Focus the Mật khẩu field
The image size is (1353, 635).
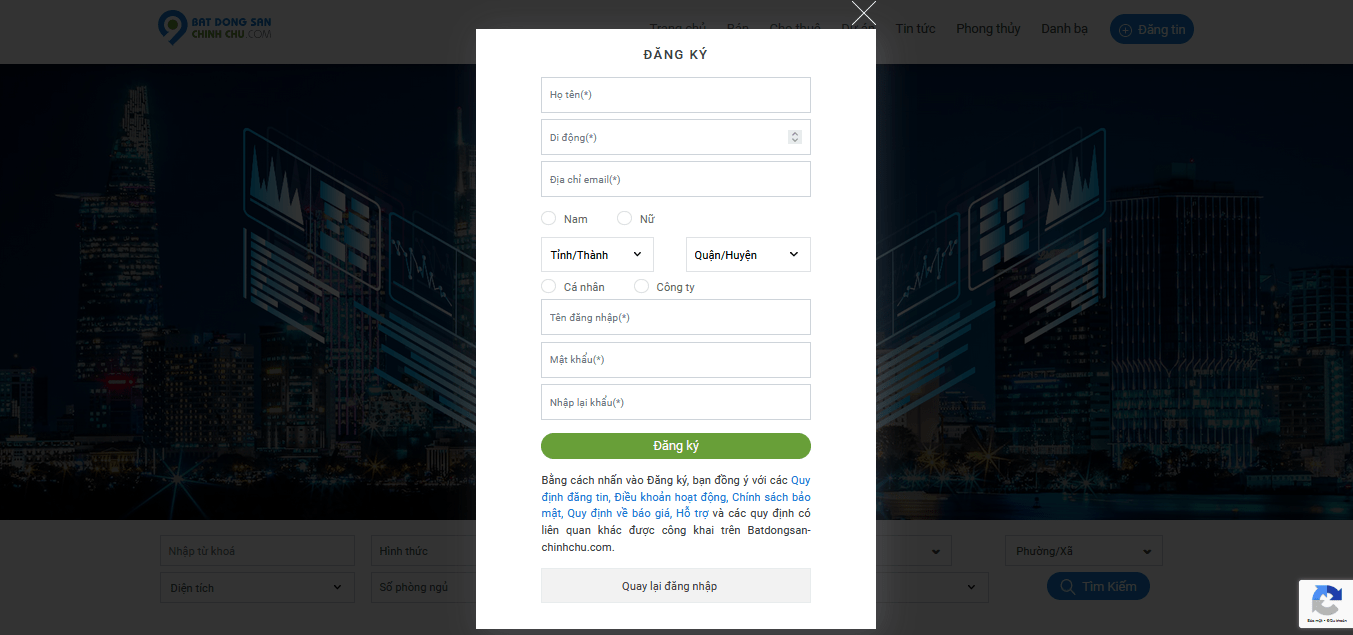point(676,360)
